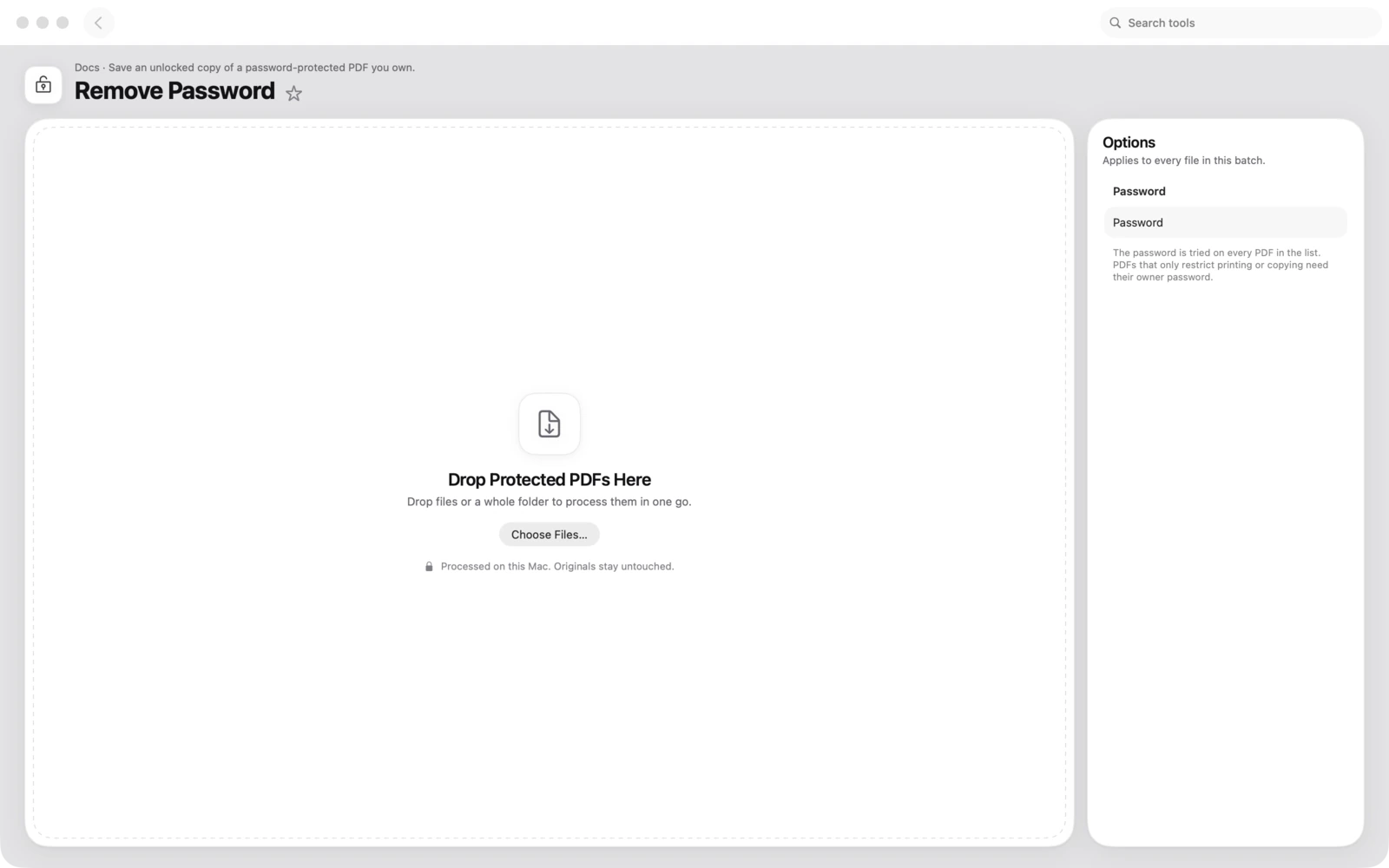The width and height of the screenshot is (1389, 868).
Task: Click the back chevron button
Action: tap(98, 23)
